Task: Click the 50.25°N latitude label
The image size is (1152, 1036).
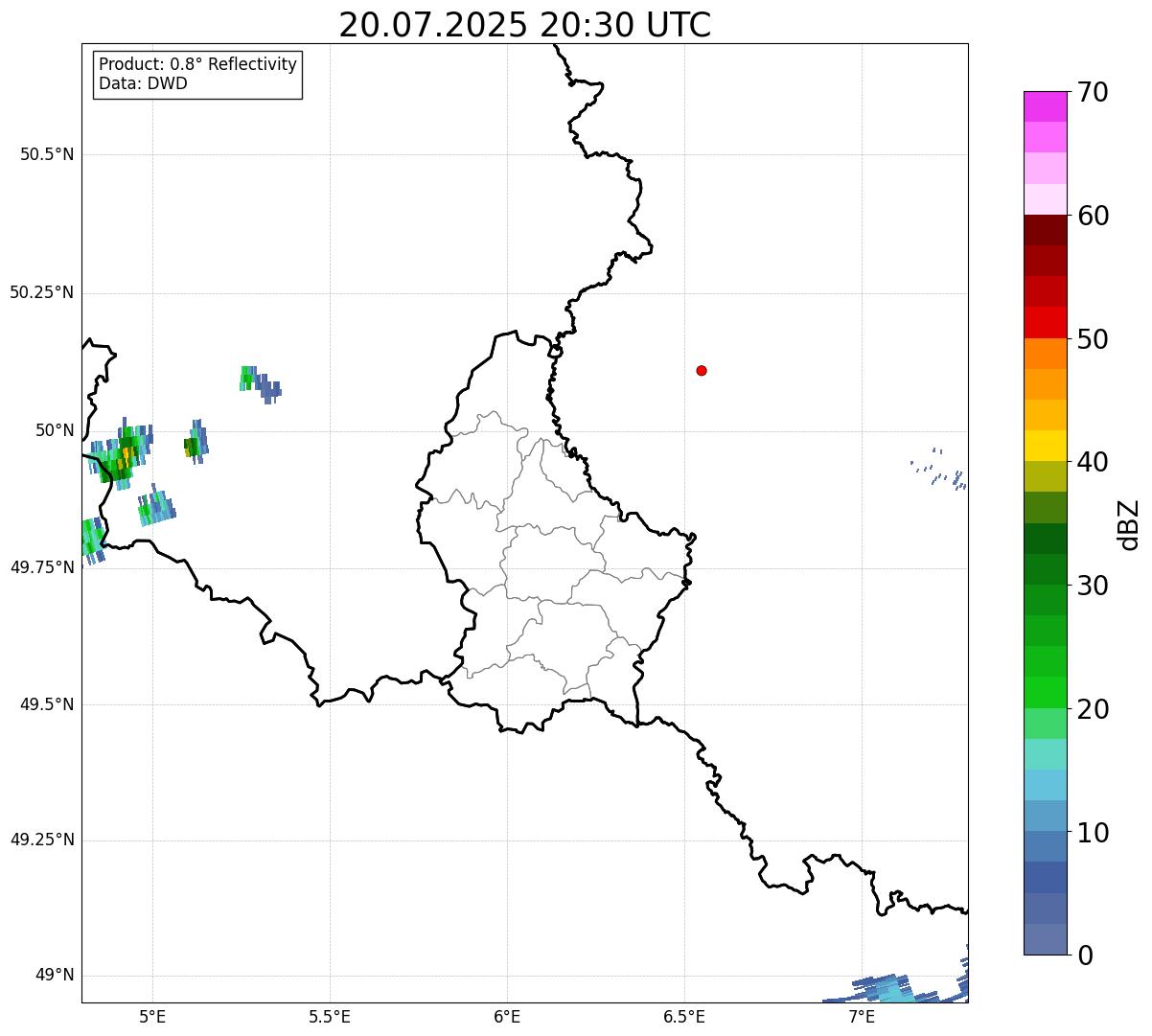Action: click(42, 292)
